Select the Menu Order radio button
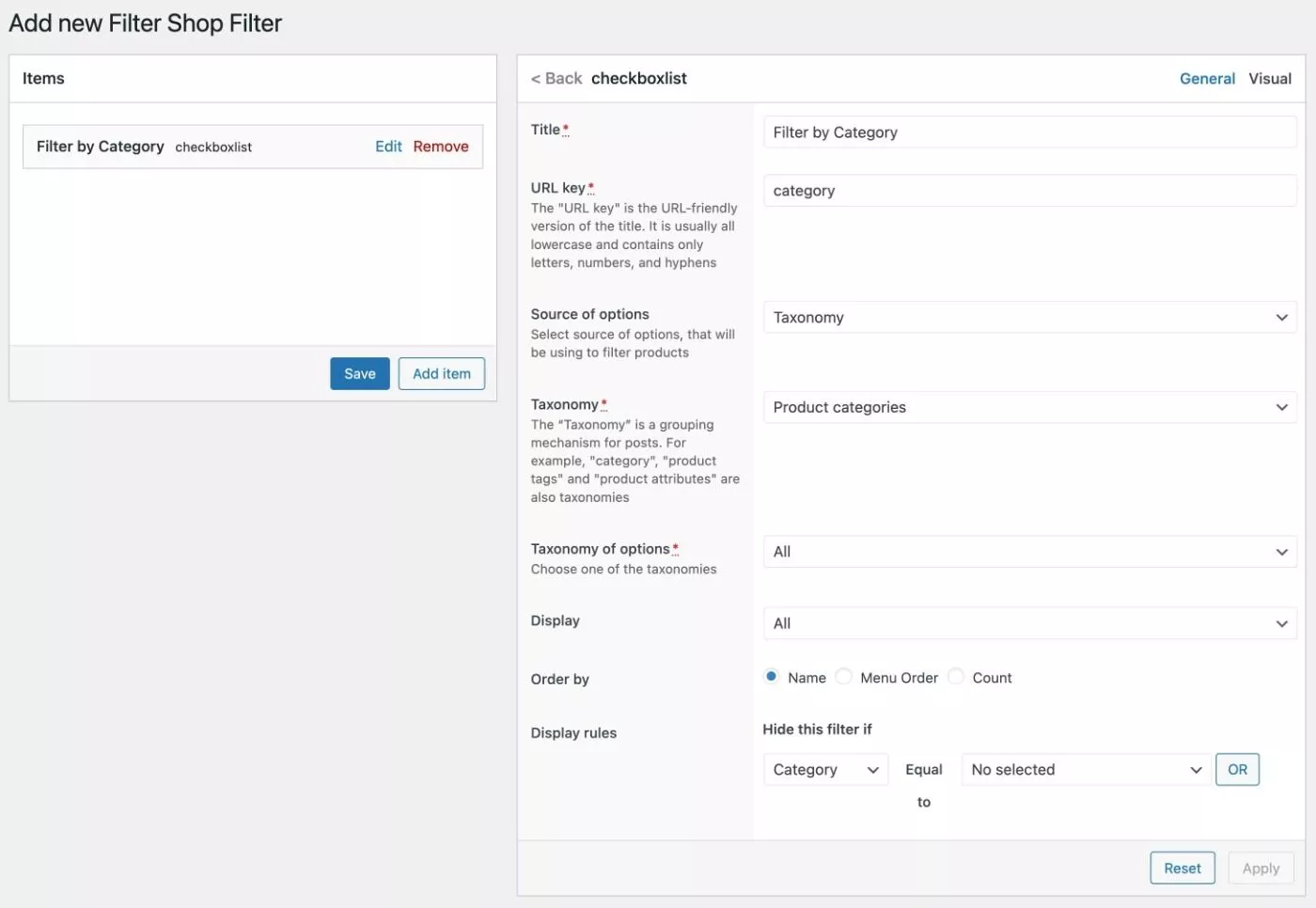The image size is (1316, 908). click(x=844, y=677)
